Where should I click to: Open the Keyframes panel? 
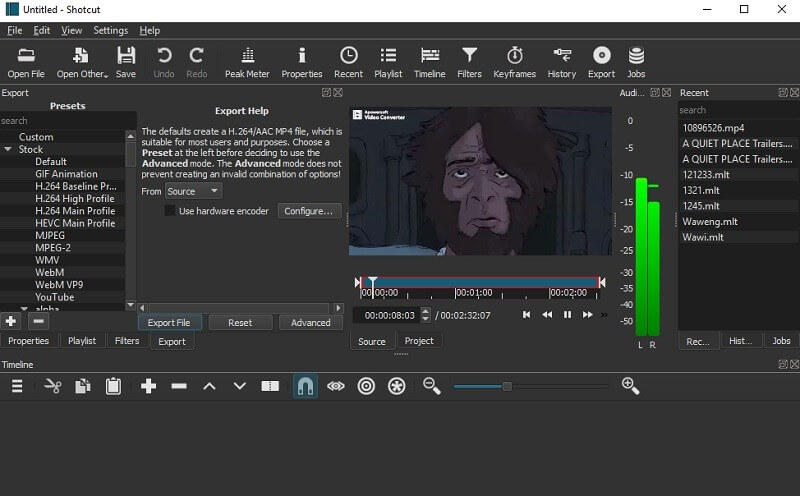tap(515, 61)
